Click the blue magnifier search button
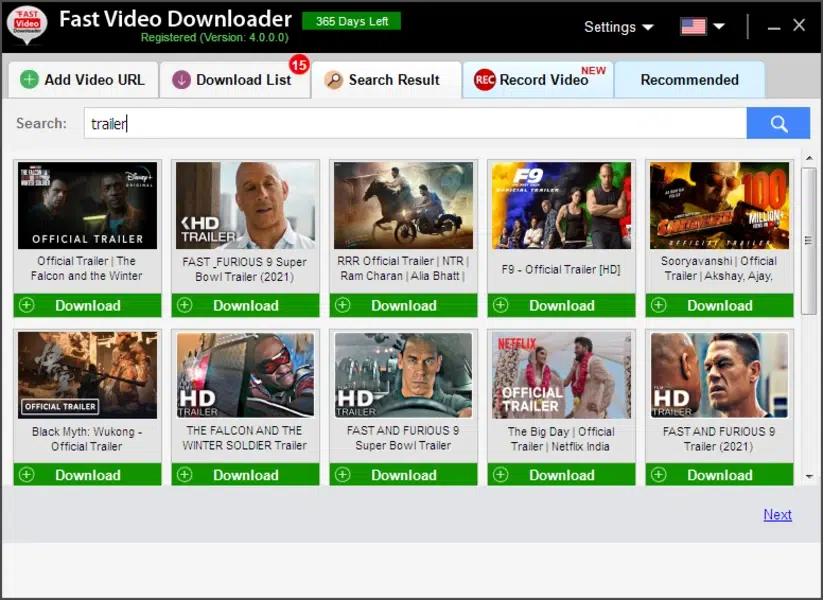This screenshot has height=600, width=823. (778, 123)
